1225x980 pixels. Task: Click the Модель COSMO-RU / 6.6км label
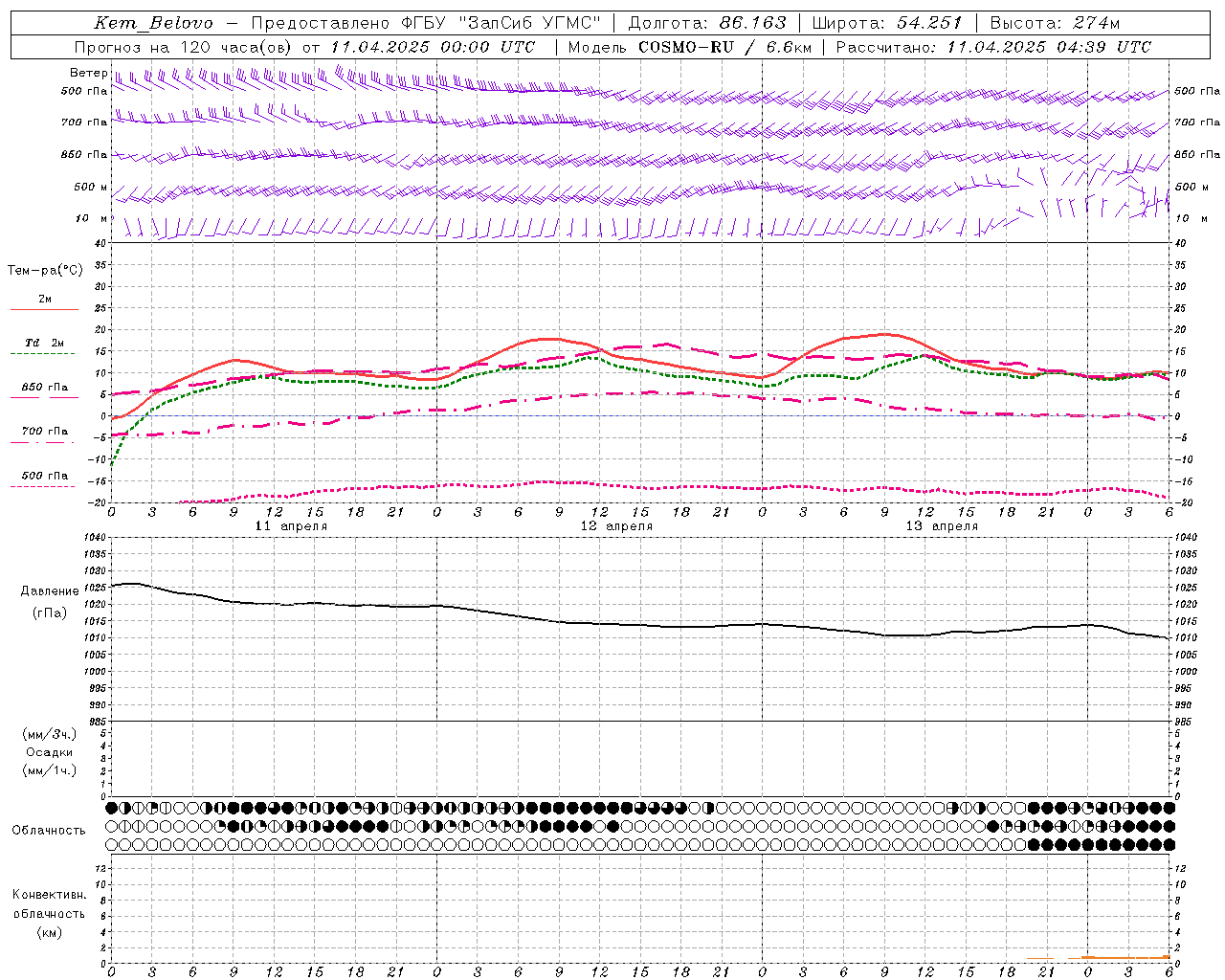(x=690, y=47)
